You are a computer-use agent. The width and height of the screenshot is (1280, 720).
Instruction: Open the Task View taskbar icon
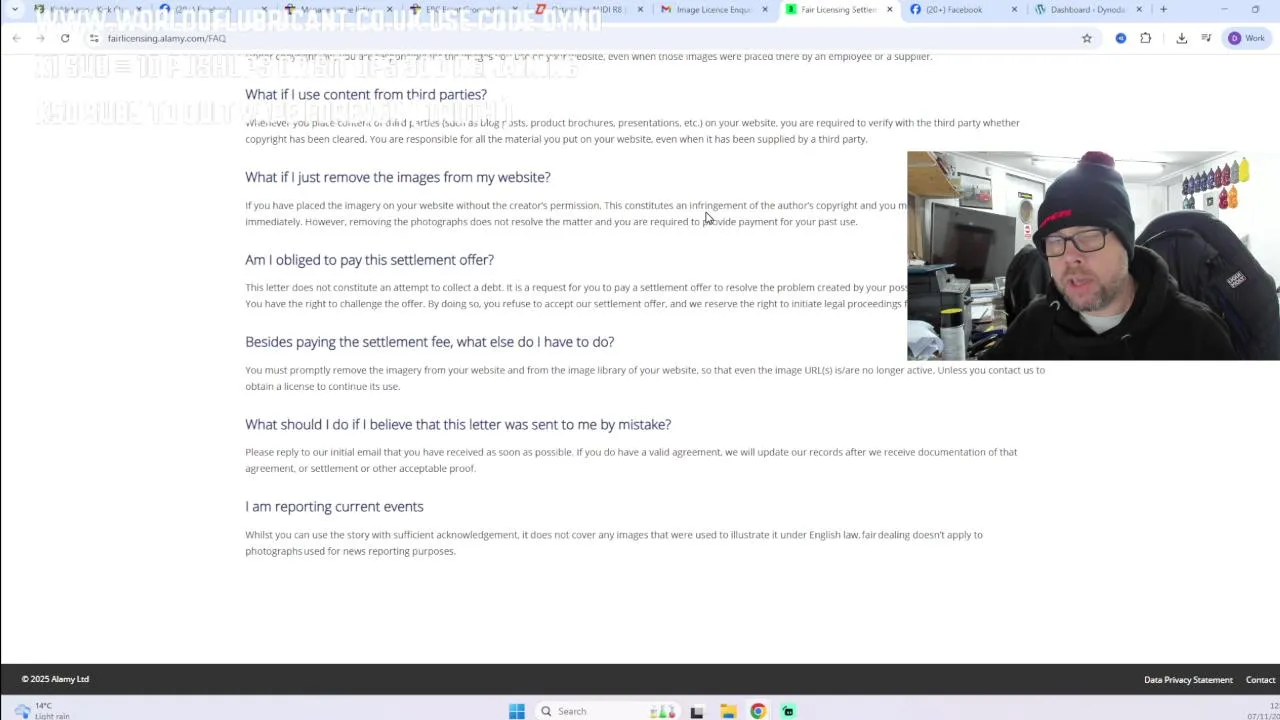pyautogui.click(x=697, y=711)
